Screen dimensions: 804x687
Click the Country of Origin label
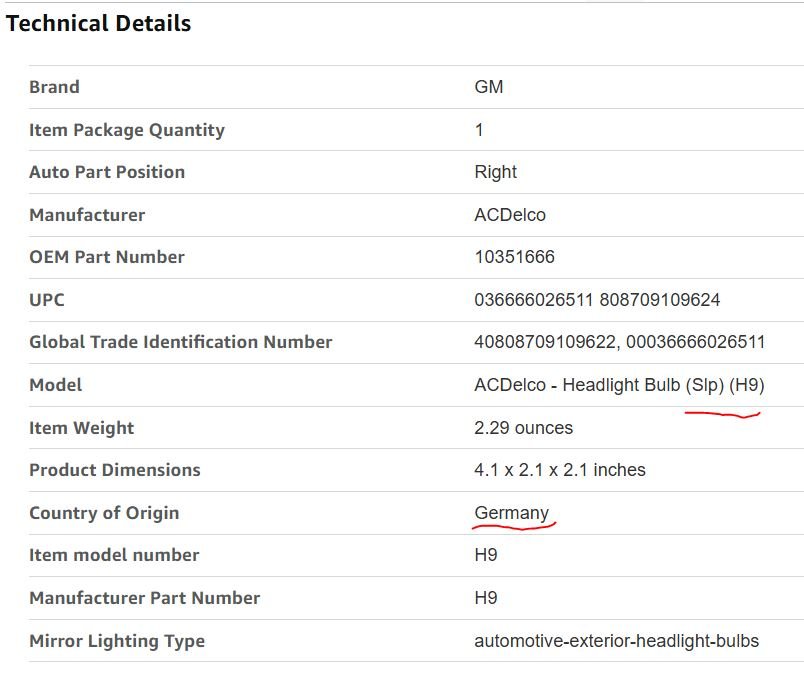pyautogui.click(x=104, y=513)
